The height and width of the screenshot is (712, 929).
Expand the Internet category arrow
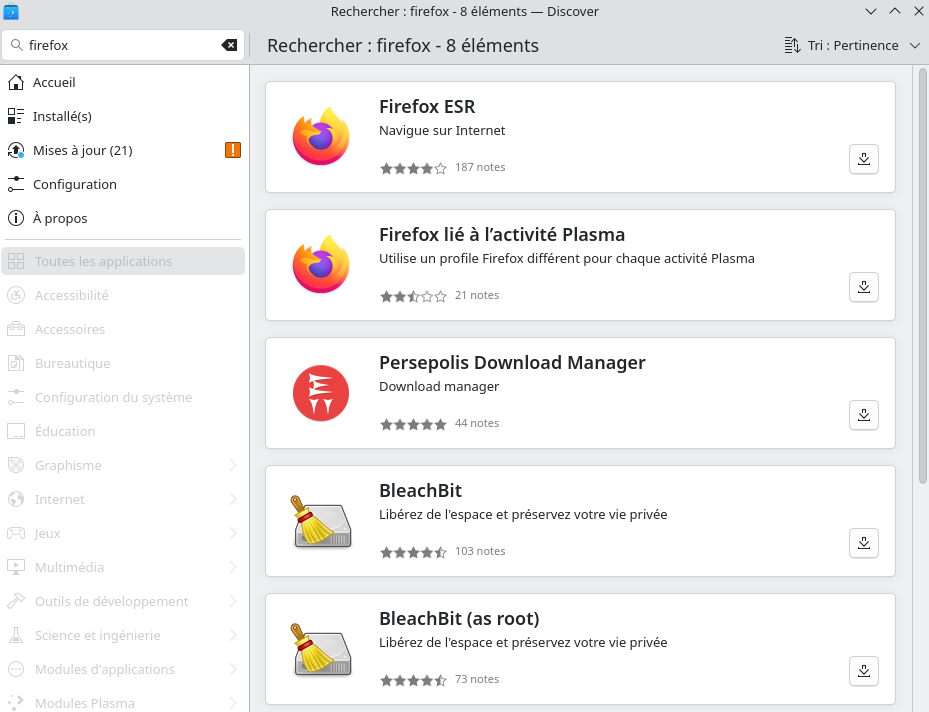233,499
